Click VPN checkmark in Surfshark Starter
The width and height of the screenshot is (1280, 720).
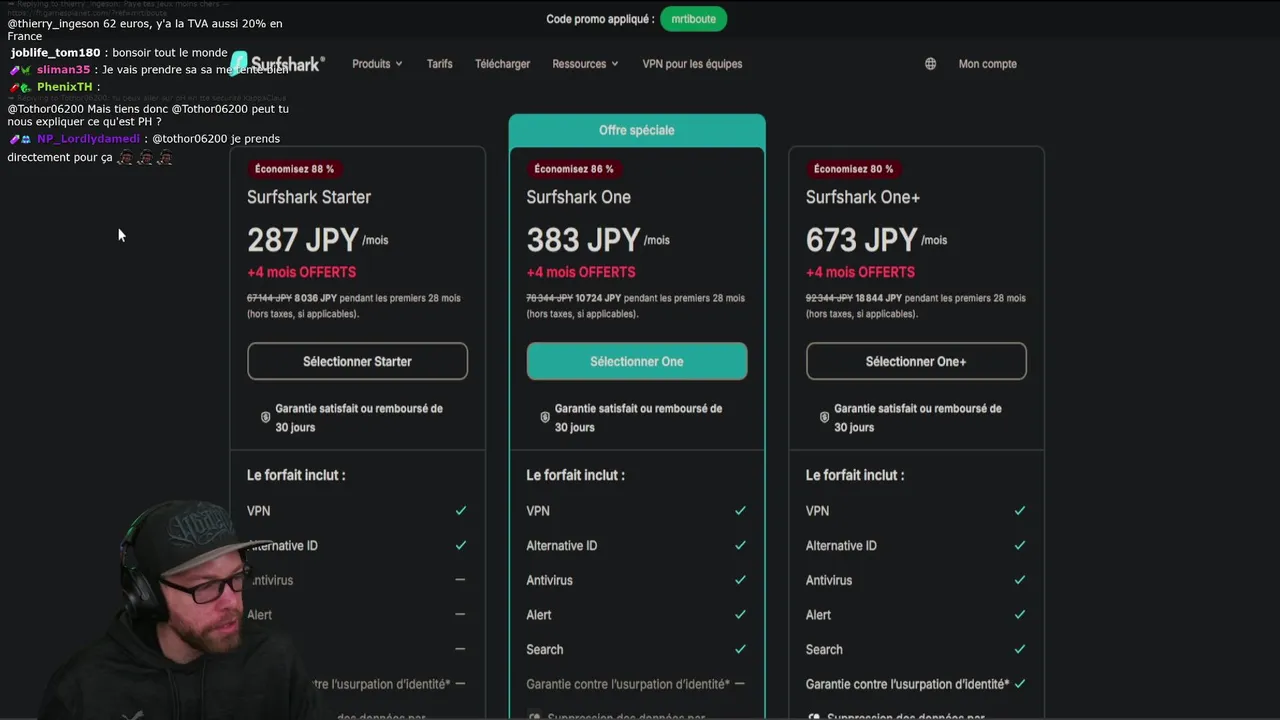coord(461,511)
